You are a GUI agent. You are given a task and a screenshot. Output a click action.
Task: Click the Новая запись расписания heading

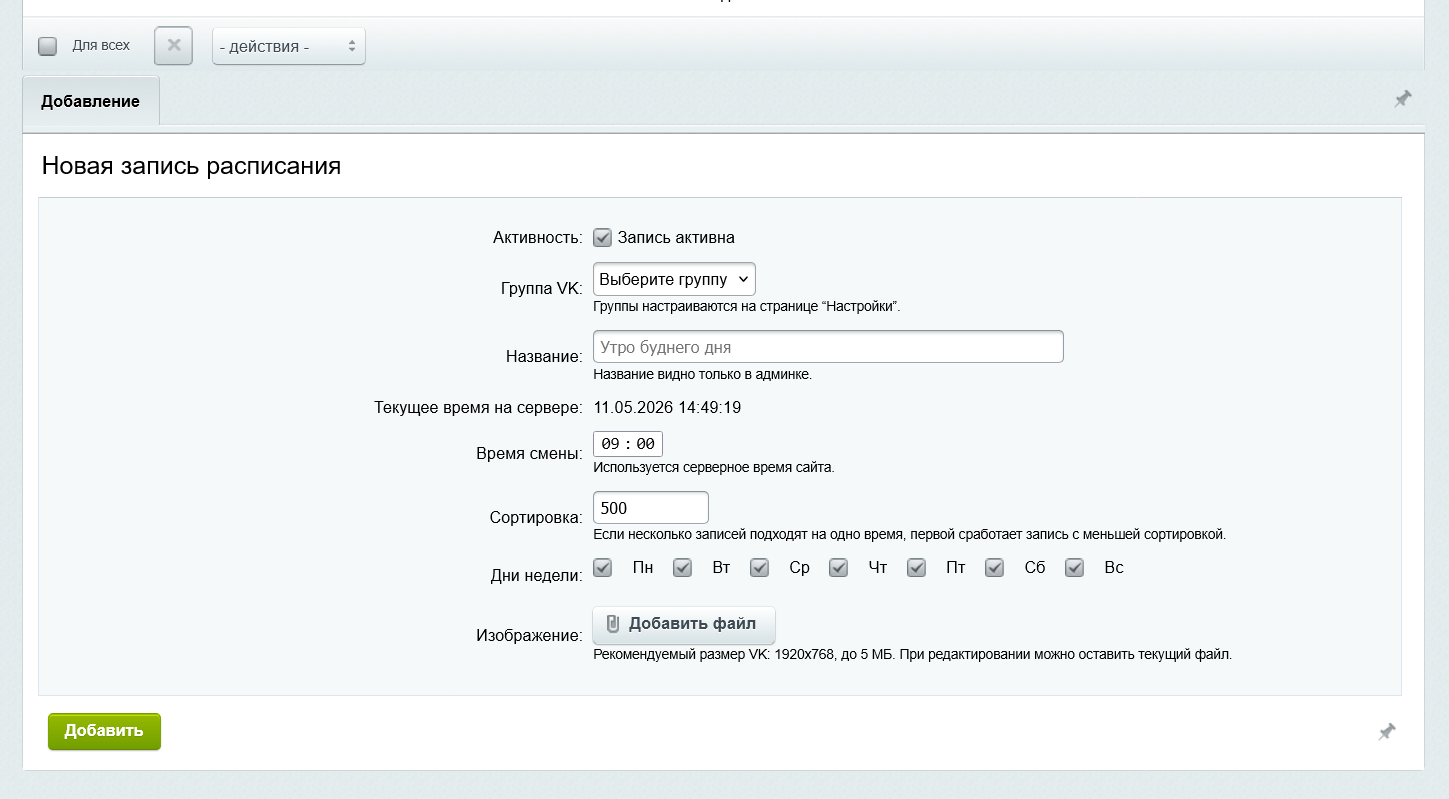191,166
